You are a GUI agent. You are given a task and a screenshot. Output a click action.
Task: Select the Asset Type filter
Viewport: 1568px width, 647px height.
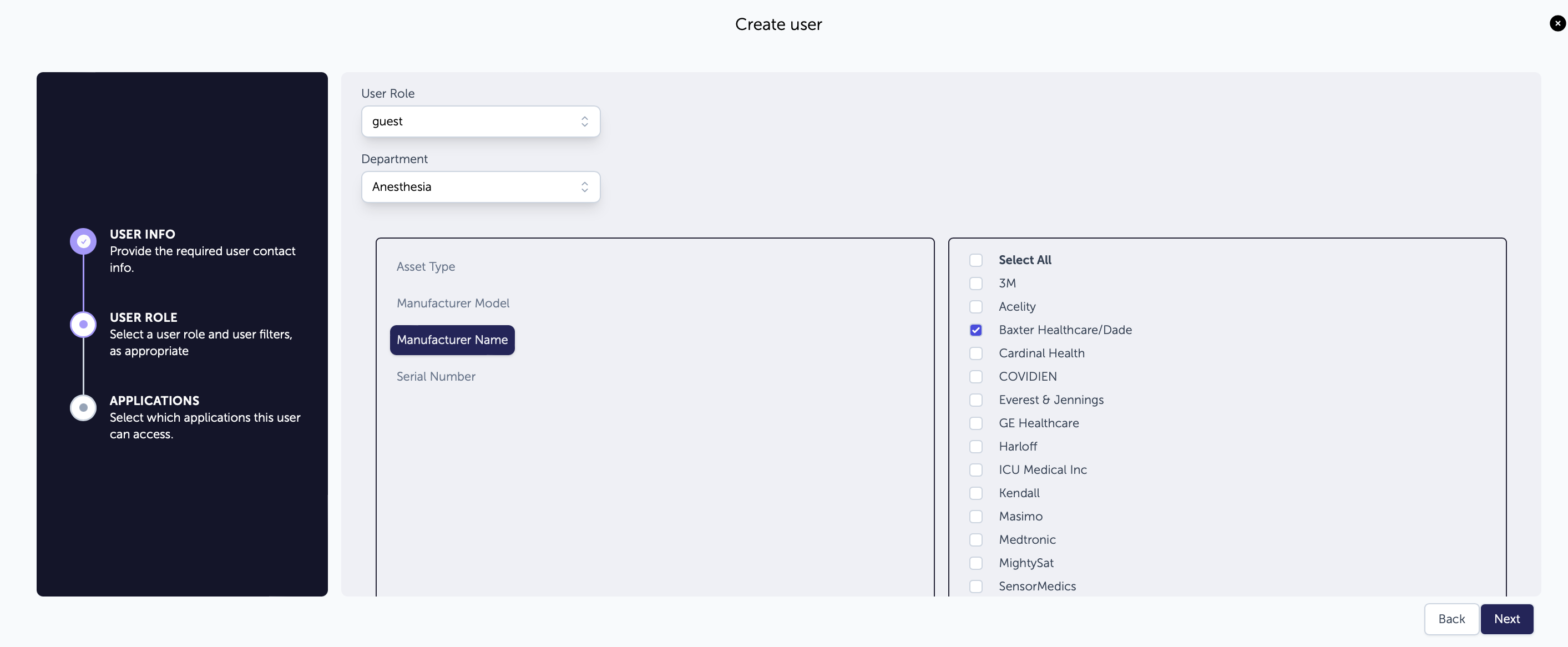[x=426, y=266]
